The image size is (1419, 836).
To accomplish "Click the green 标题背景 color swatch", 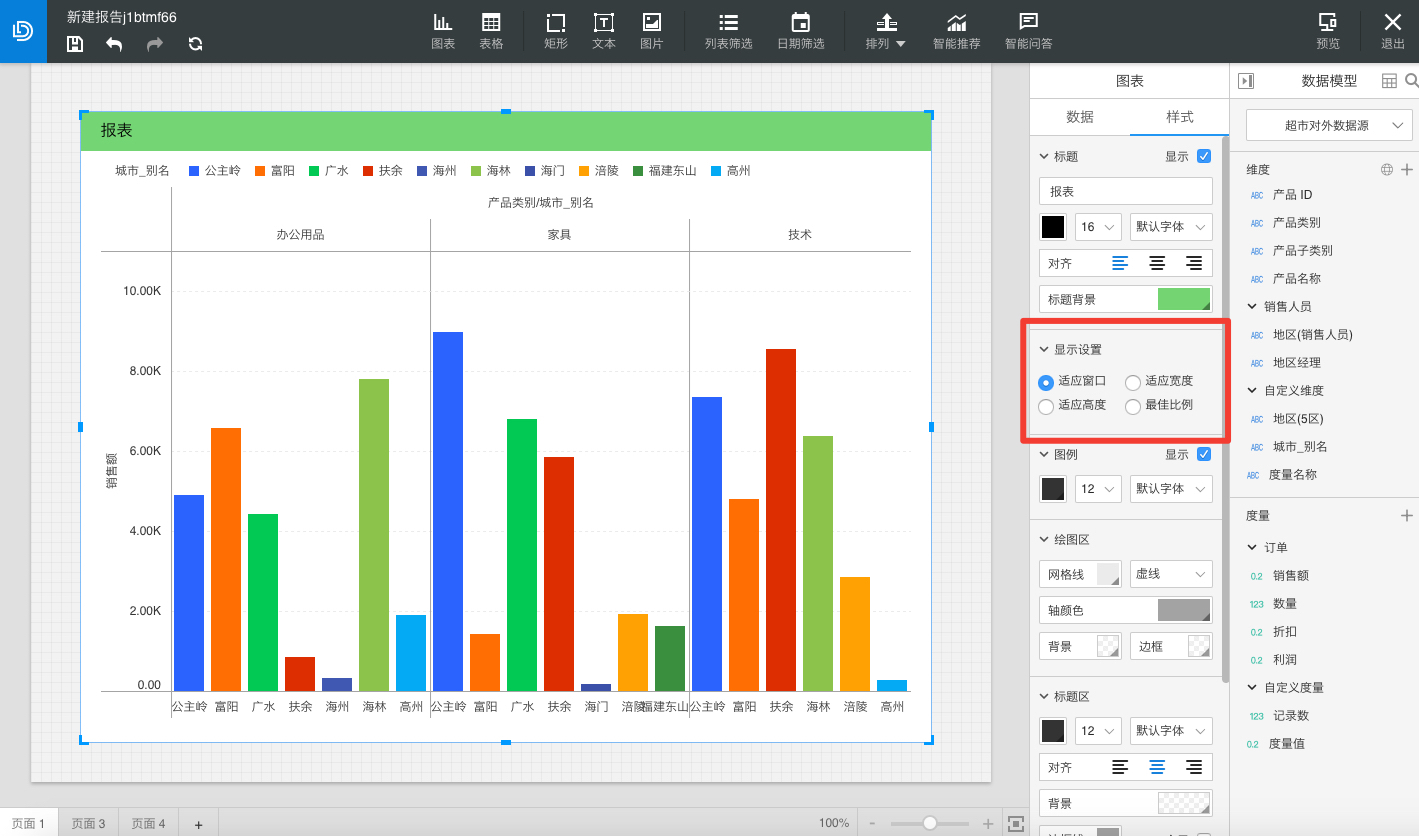I will click(1184, 299).
